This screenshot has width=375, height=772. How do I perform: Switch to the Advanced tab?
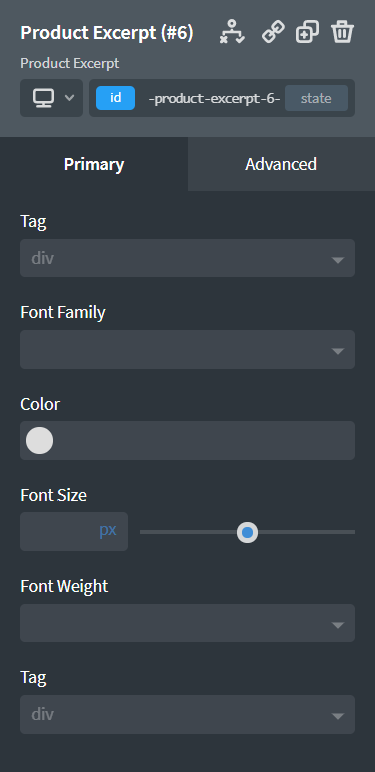coord(281,164)
